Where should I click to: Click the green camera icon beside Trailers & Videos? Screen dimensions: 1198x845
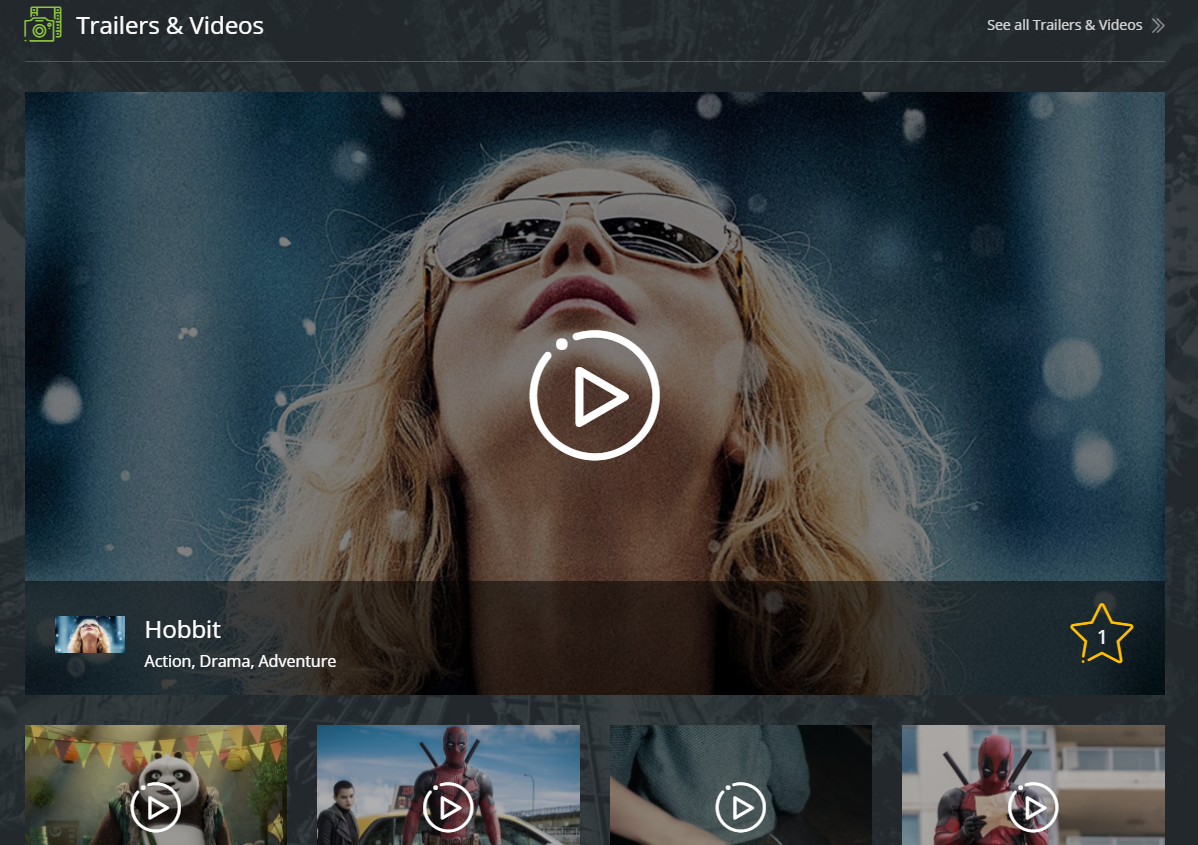(43, 24)
